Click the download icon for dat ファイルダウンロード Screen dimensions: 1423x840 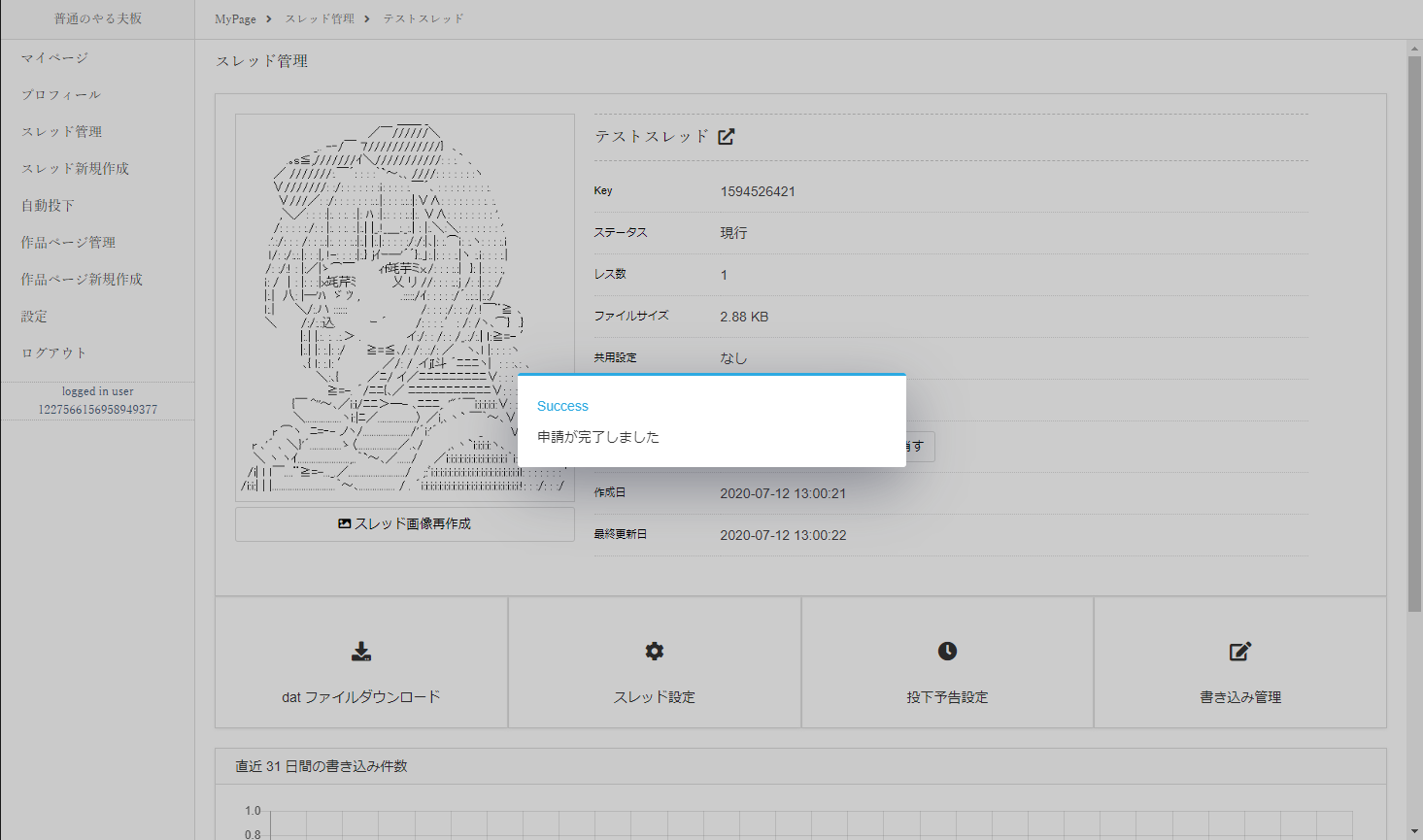(x=361, y=652)
